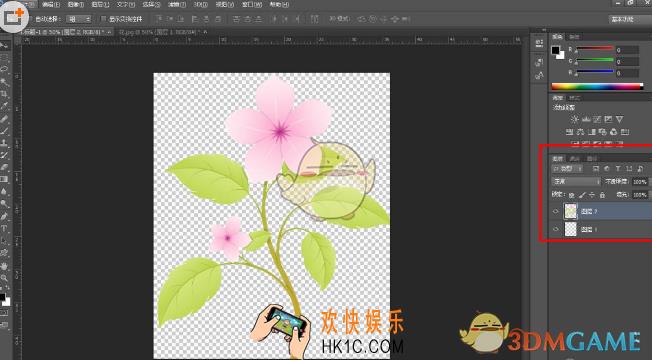This screenshot has height=360, width=652.
Task: Open the auto-select 组 dropdown
Action: (79, 19)
